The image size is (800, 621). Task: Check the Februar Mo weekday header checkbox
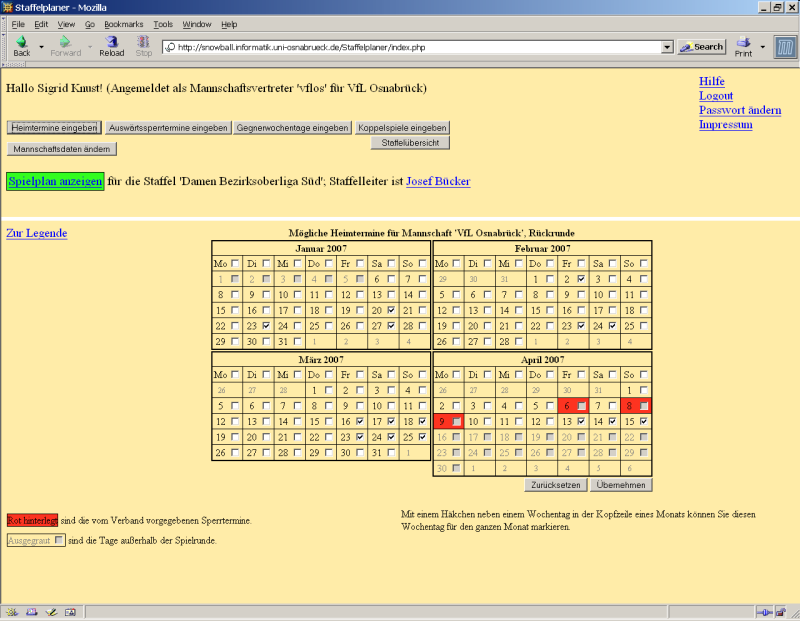point(456,263)
